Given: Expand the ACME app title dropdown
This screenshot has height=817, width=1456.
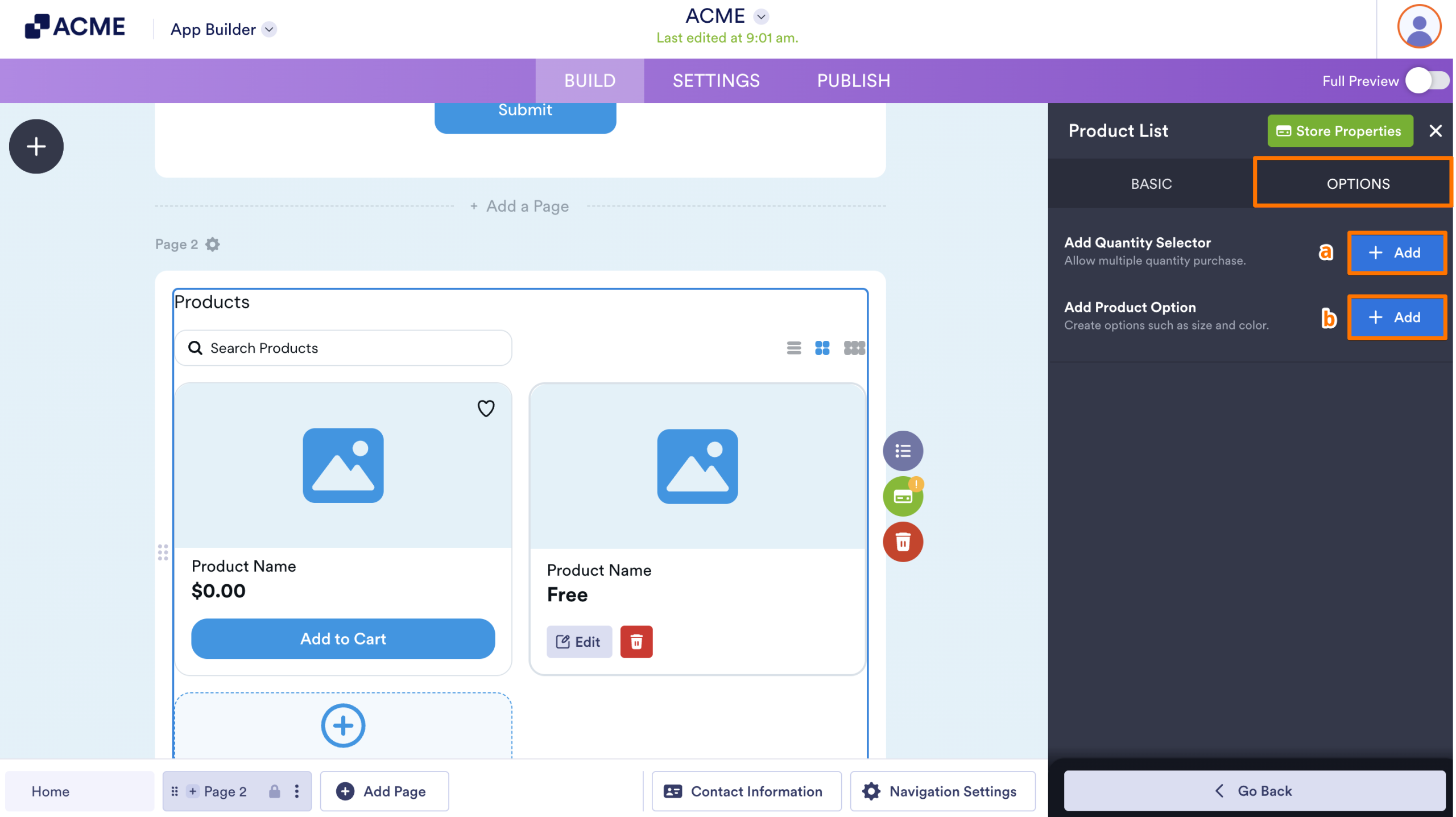Looking at the screenshot, I should (x=762, y=16).
